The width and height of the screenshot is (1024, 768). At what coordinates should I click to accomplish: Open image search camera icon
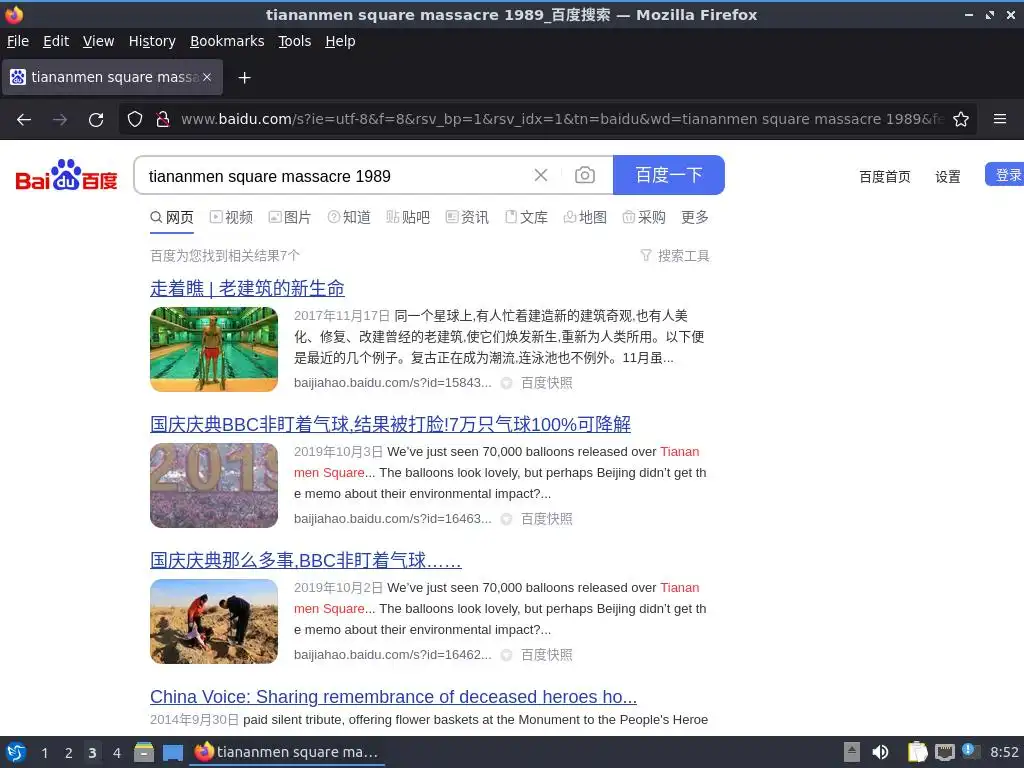point(584,175)
